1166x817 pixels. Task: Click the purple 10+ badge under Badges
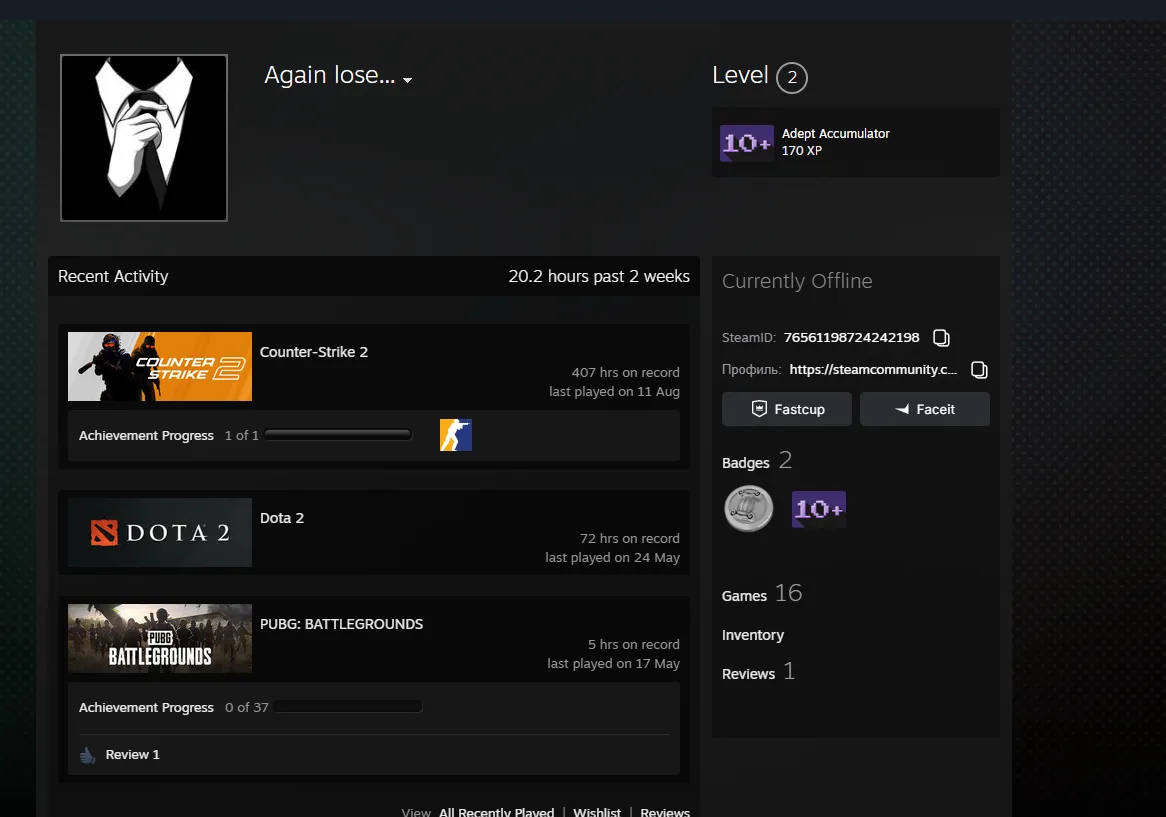[819, 509]
